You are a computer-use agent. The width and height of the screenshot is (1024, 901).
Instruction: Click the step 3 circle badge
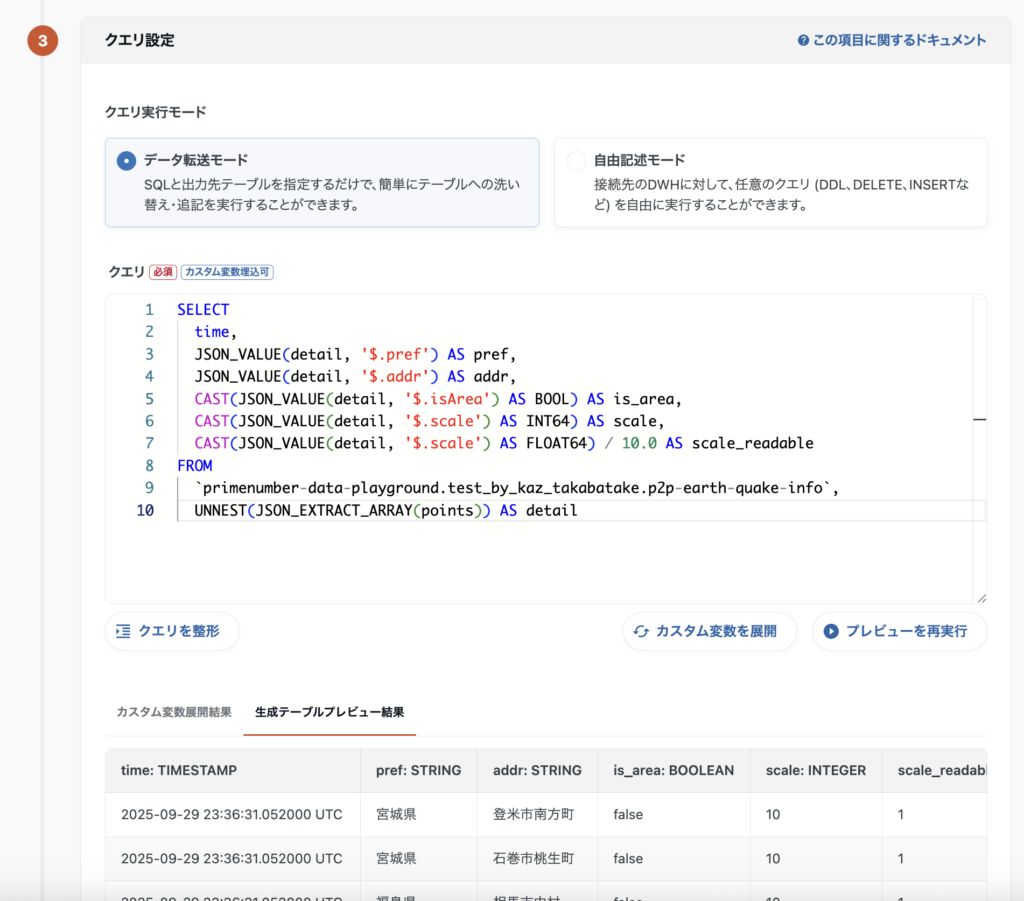[x=42, y=41]
